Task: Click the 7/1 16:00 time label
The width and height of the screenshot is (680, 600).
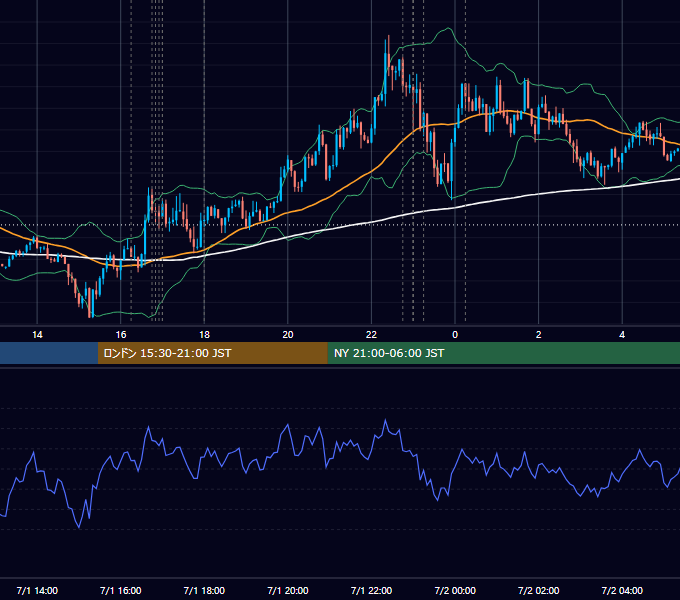Action: (121, 590)
